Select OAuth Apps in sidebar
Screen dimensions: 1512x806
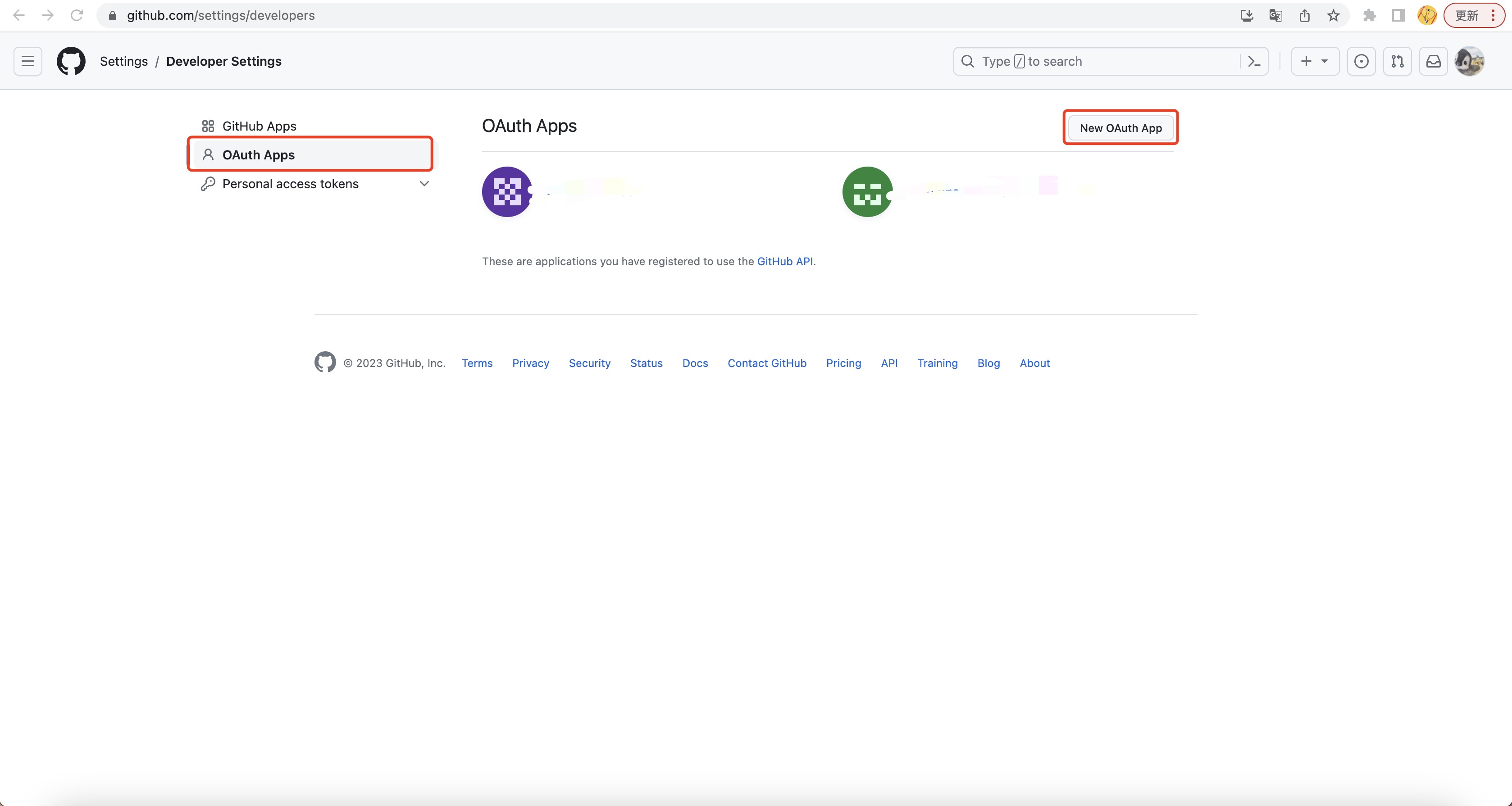coord(258,155)
